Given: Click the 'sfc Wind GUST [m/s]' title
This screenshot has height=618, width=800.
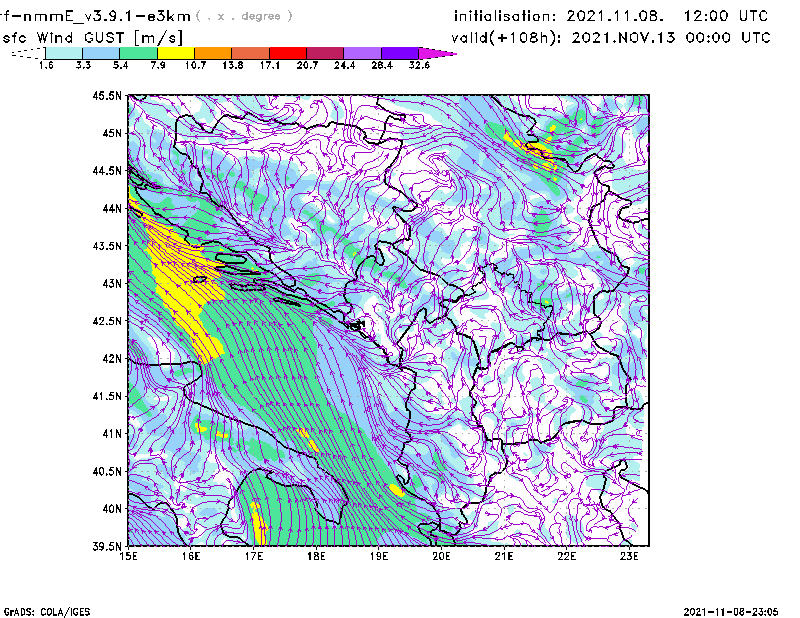Looking at the screenshot, I should [x=92, y=38].
